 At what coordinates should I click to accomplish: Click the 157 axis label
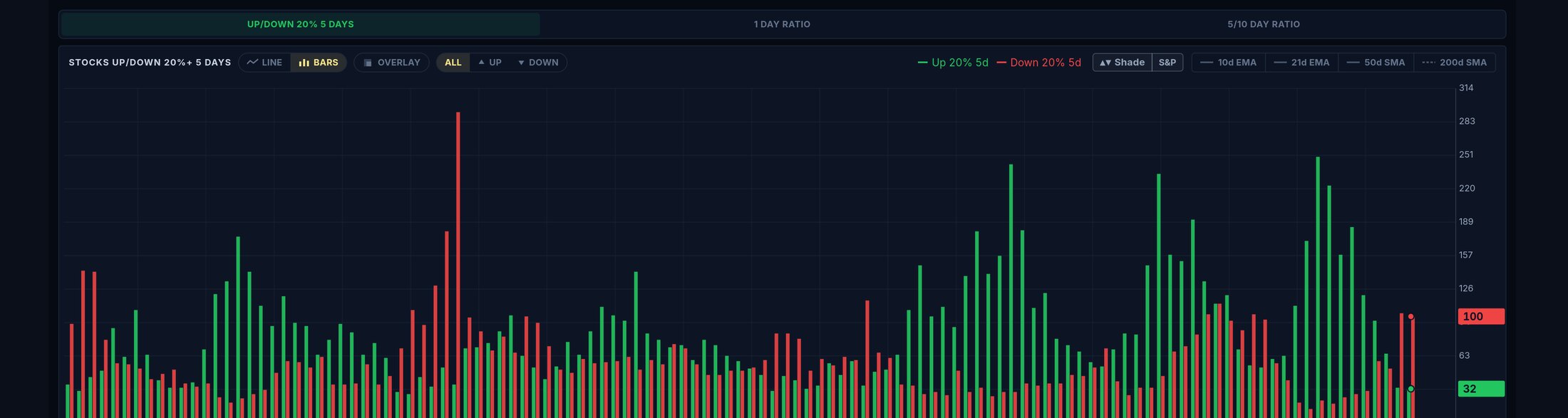(1465, 255)
